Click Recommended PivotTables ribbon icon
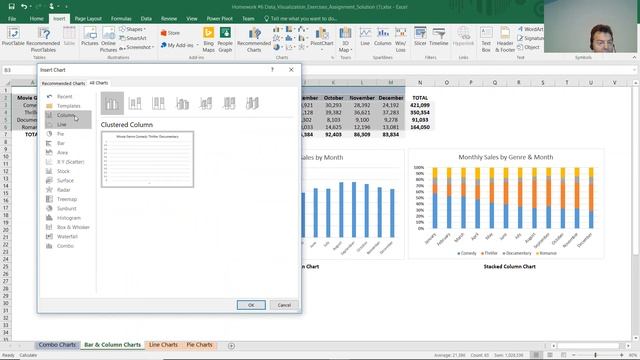Viewport: 640px width, 360px height. (x=43, y=39)
